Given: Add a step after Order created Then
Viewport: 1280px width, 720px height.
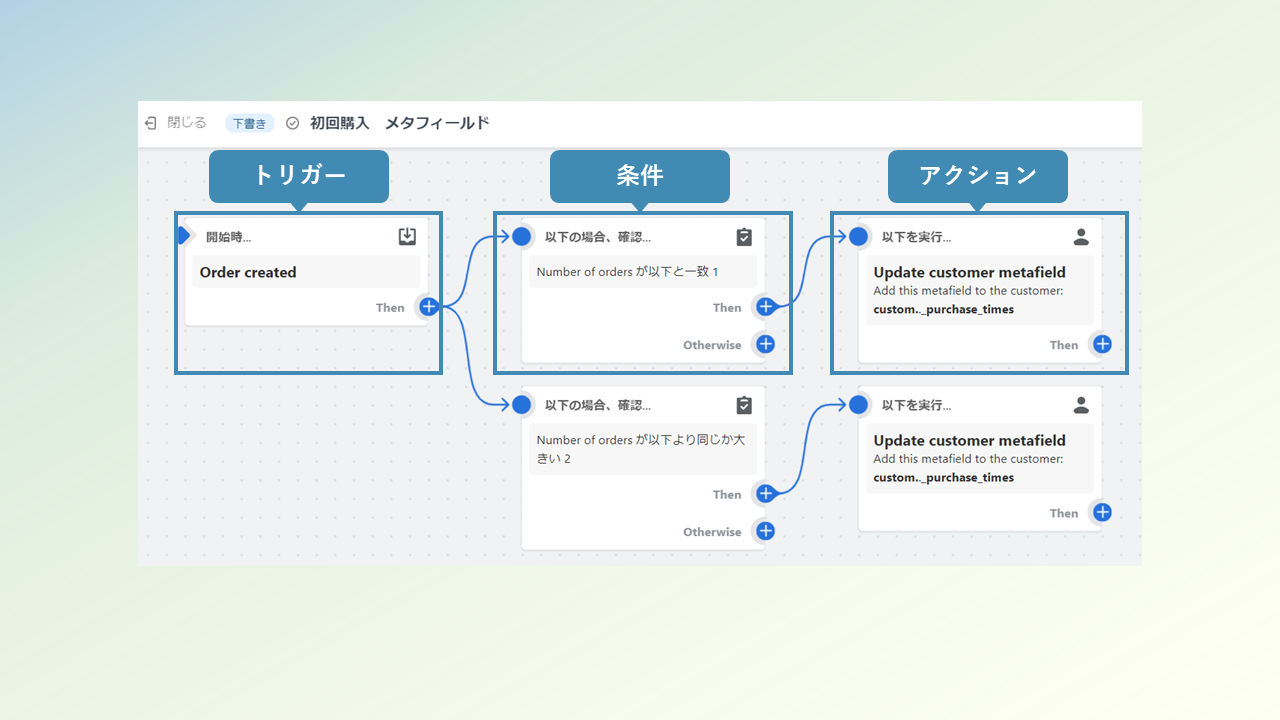Looking at the screenshot, I should click(x=428, y=307).
